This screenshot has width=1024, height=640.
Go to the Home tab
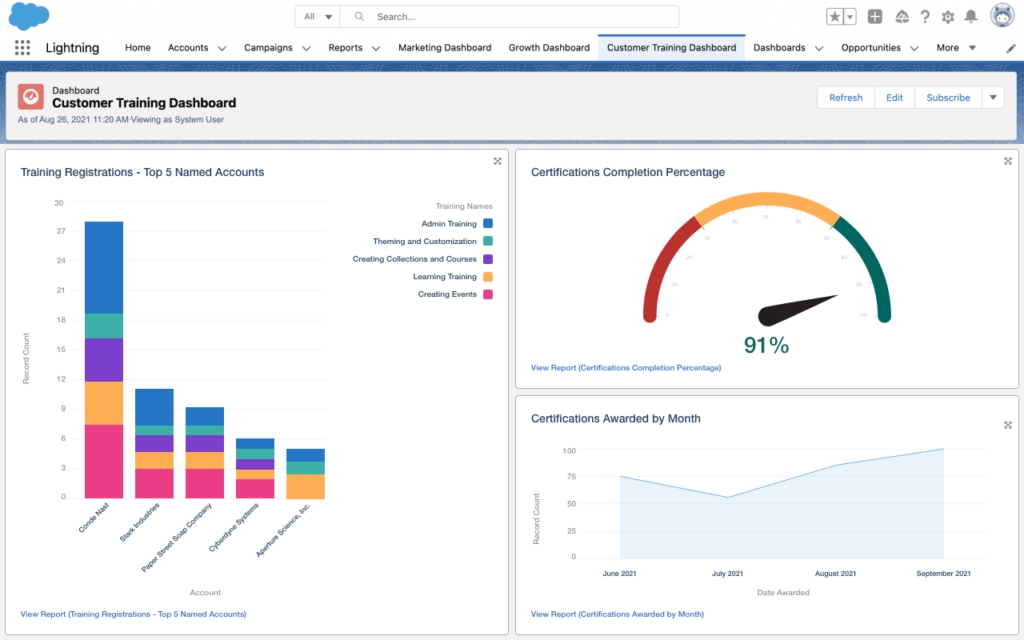pos(138,48)
